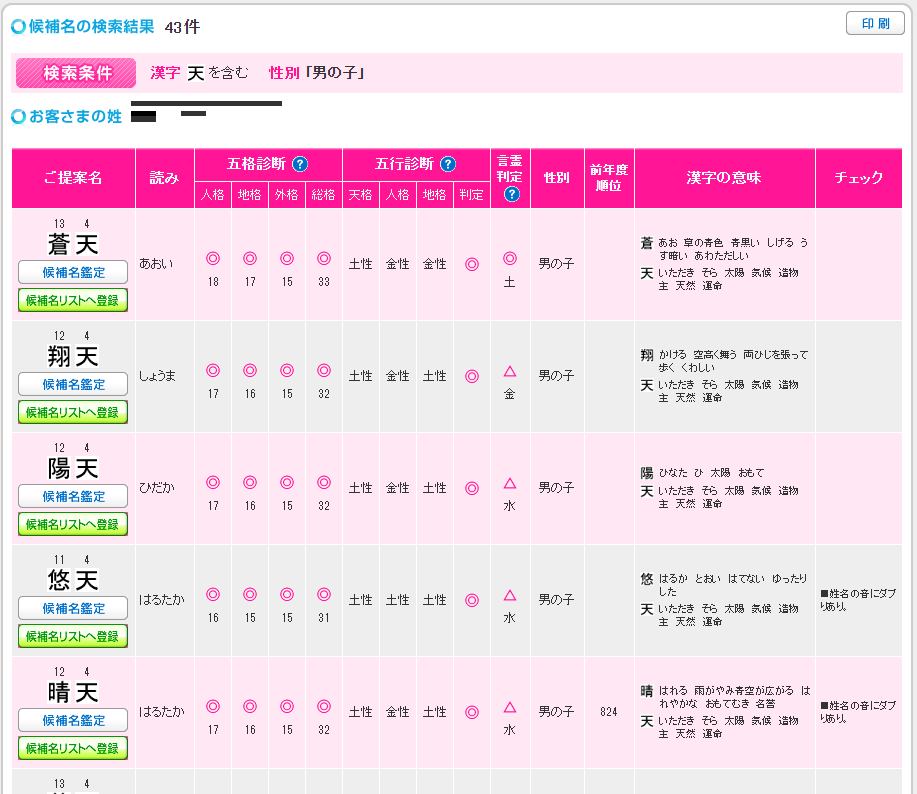
Task: Click the 総格 sub-header under 五格診断
Action: coord(324,195)
